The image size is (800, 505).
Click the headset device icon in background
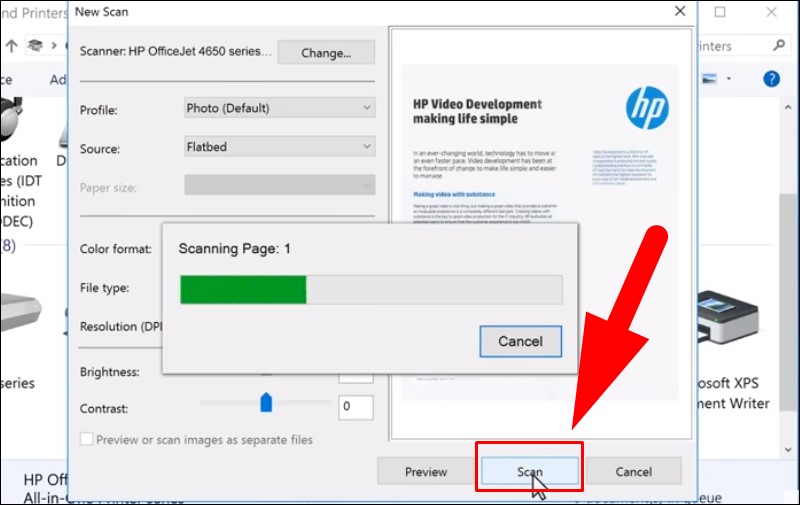(x=11, y=120)
